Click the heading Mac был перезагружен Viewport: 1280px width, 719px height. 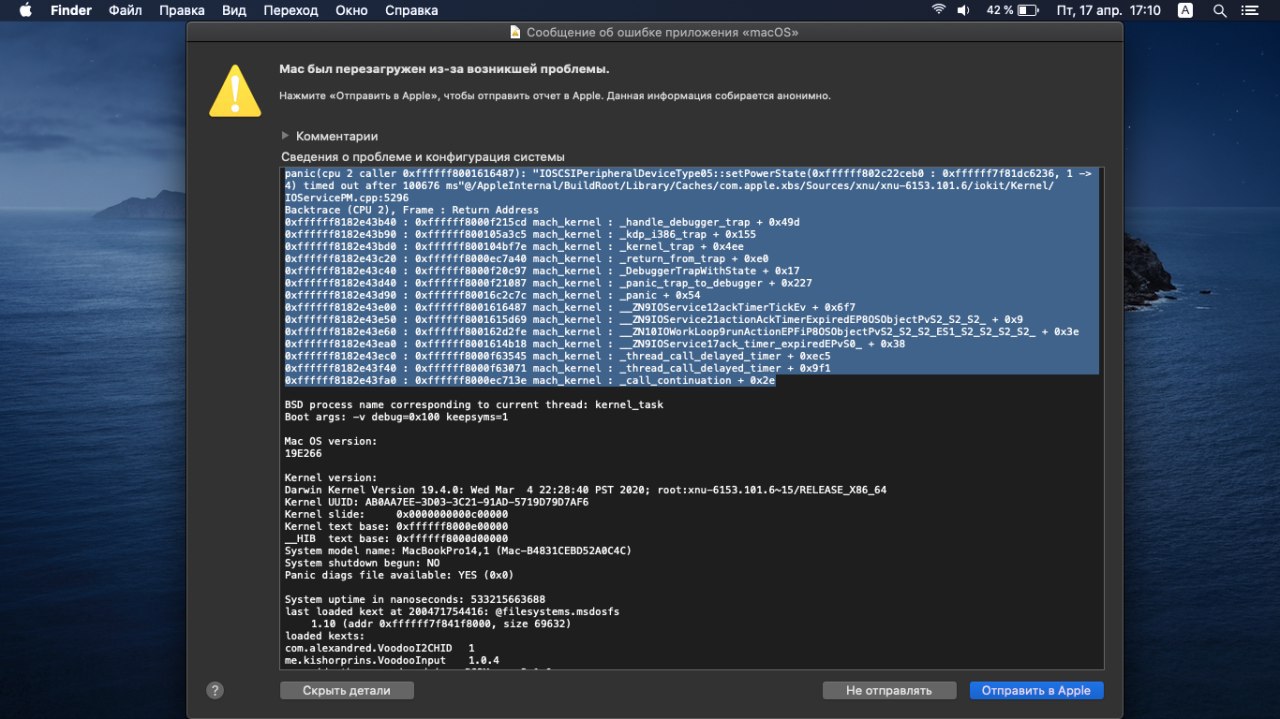pyautogui.click(x=444, y=69)
